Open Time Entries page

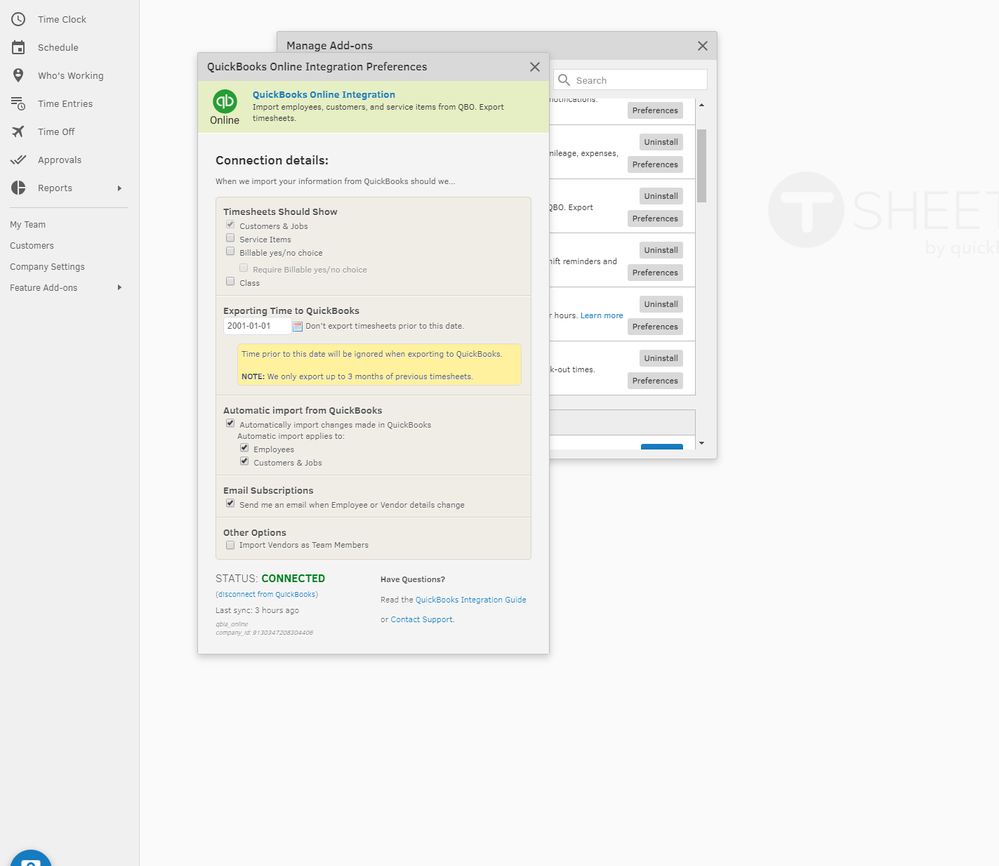65,104
